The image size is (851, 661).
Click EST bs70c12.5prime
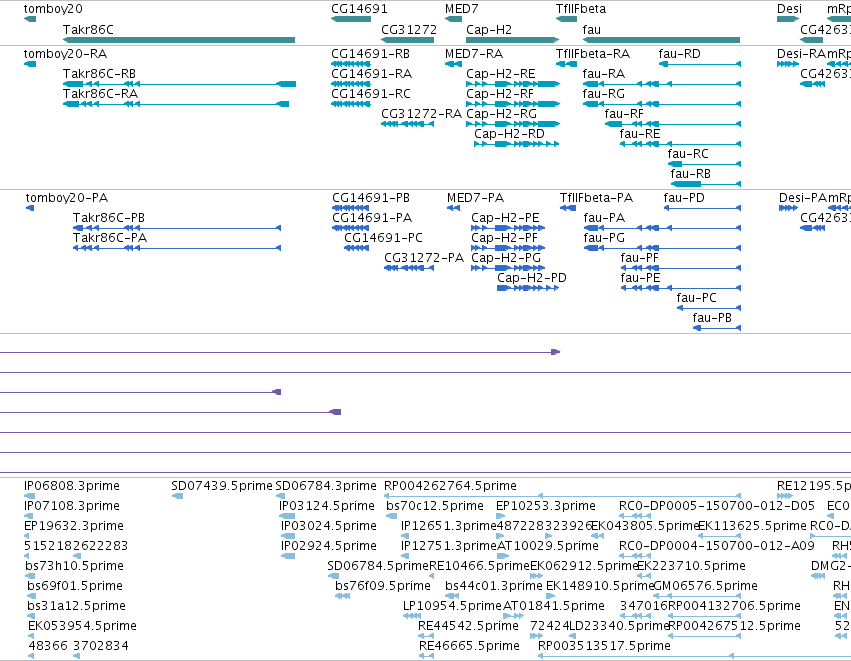[x=435, y=506]
